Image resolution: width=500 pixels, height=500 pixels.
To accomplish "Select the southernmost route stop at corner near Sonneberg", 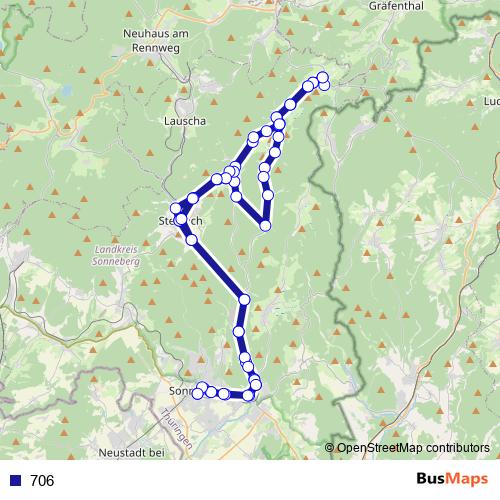I will coord(248,396).
